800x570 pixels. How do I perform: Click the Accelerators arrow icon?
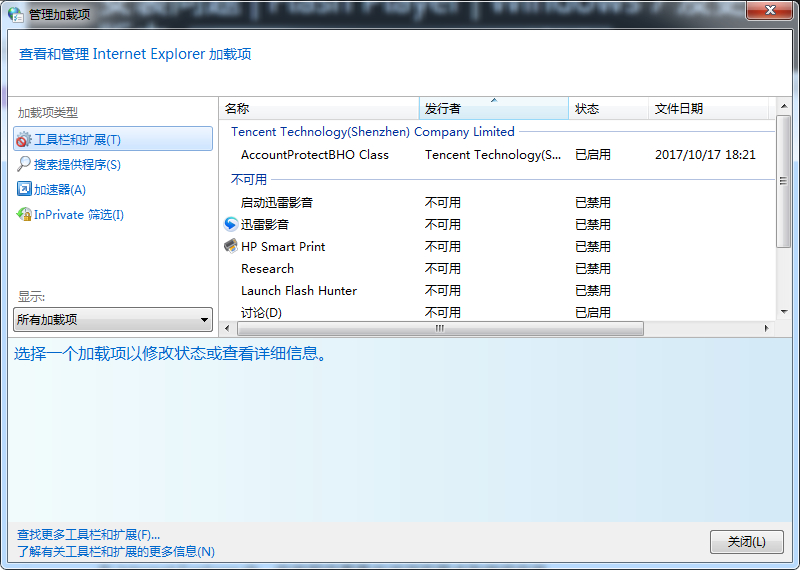point(23,189)
